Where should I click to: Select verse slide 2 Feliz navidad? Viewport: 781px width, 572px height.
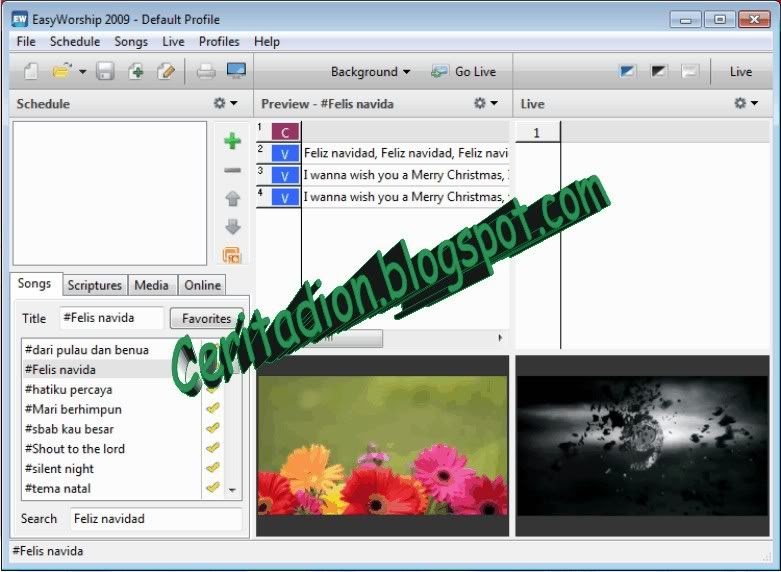pyautogui.click(x=383, y=153)
